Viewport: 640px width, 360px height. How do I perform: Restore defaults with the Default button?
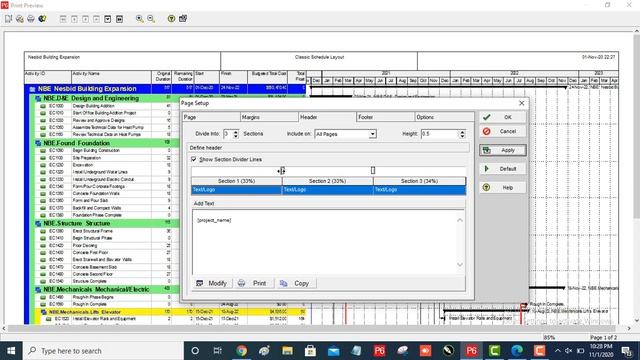[502, 169]
